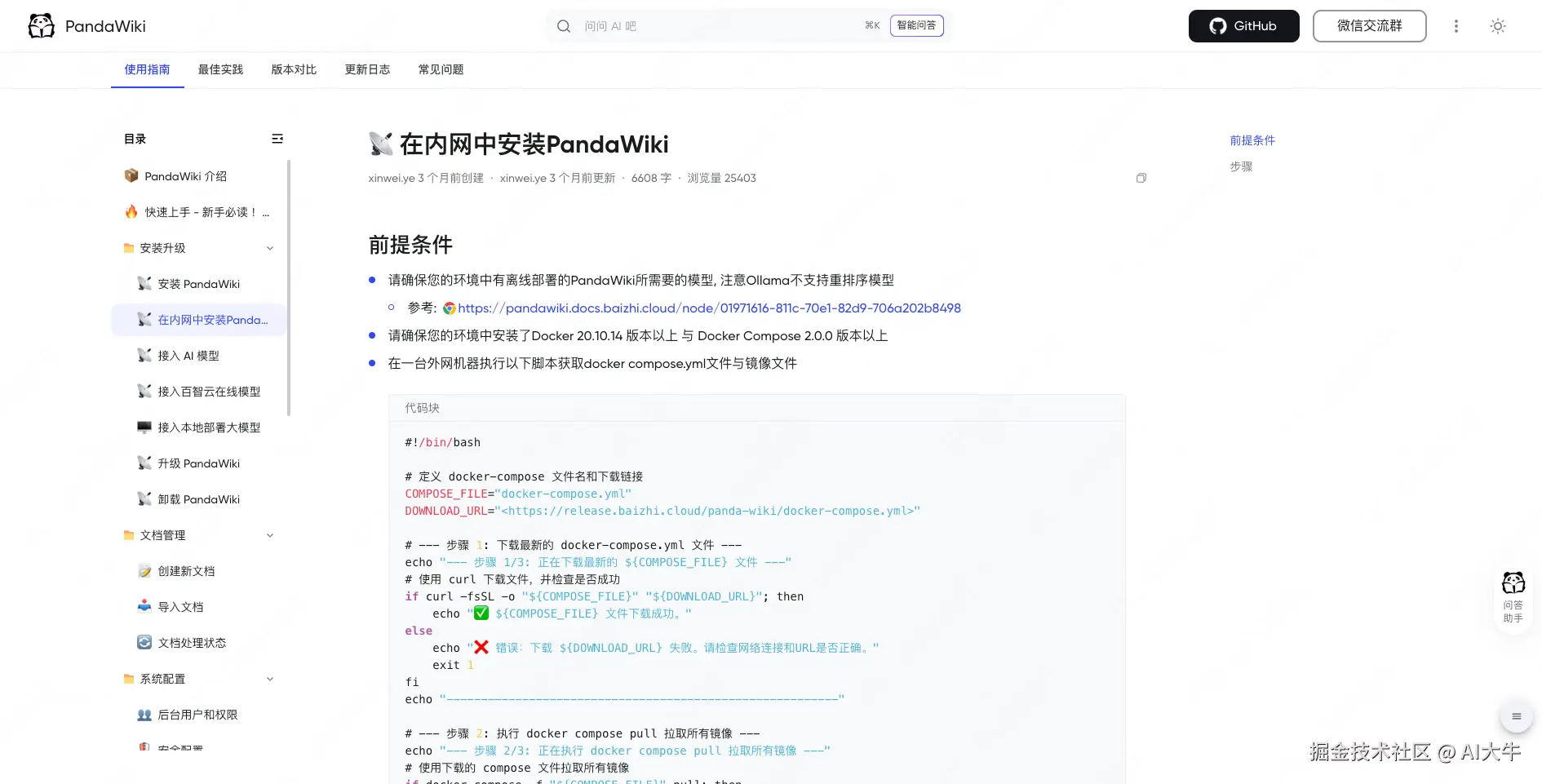
Task: Click the package icon beside PandaWiki 介绍
Action: pyautogui.click(x=131, y=175)
